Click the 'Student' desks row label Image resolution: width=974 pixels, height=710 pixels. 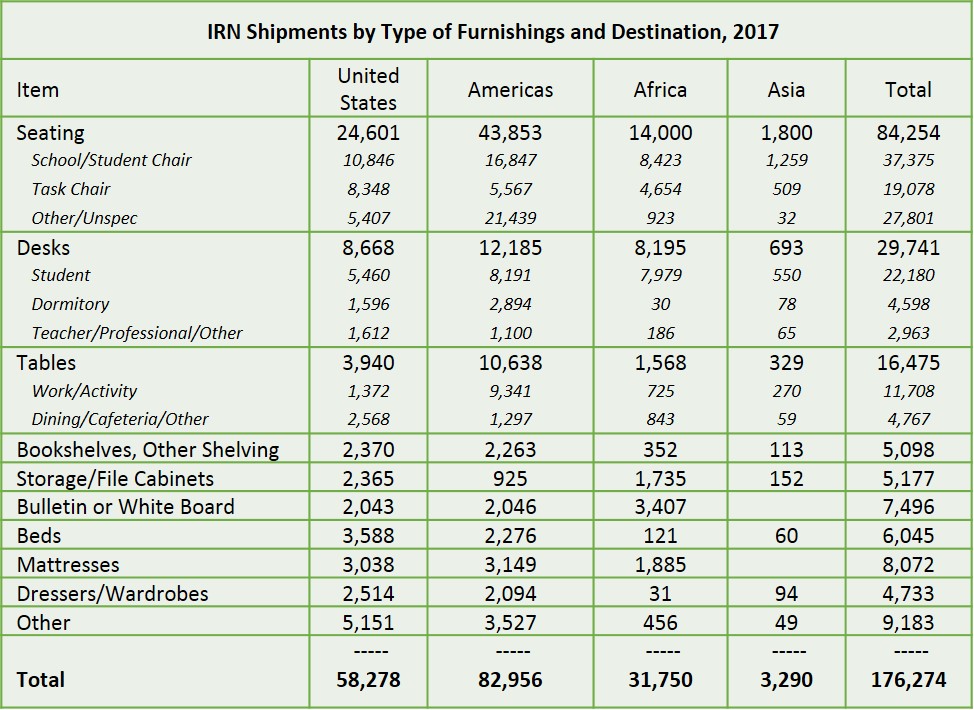(x=61, y=275)
